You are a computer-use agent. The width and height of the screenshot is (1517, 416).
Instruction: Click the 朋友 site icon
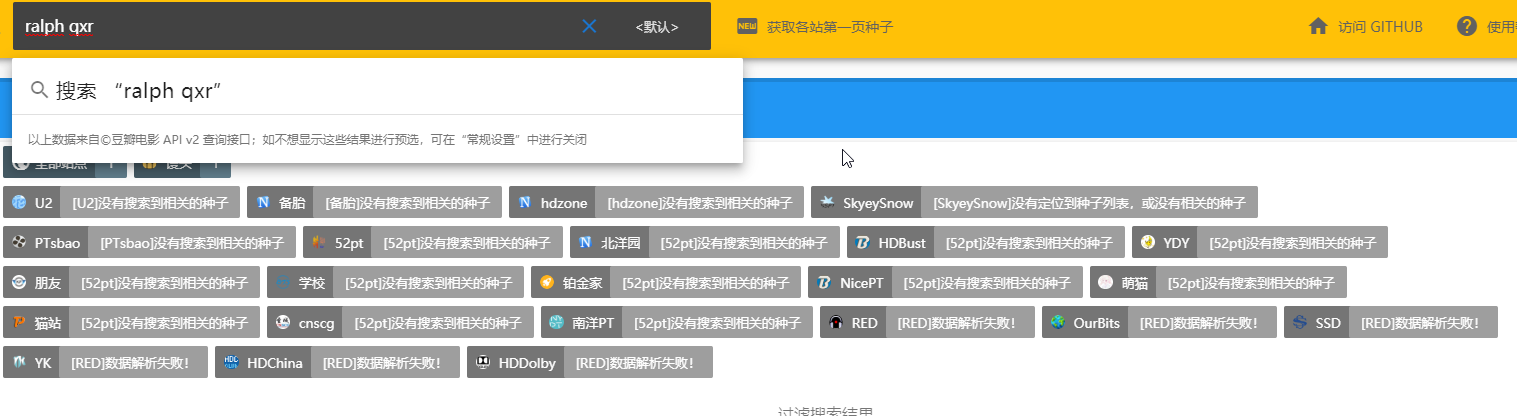click(x=19, y=283)
